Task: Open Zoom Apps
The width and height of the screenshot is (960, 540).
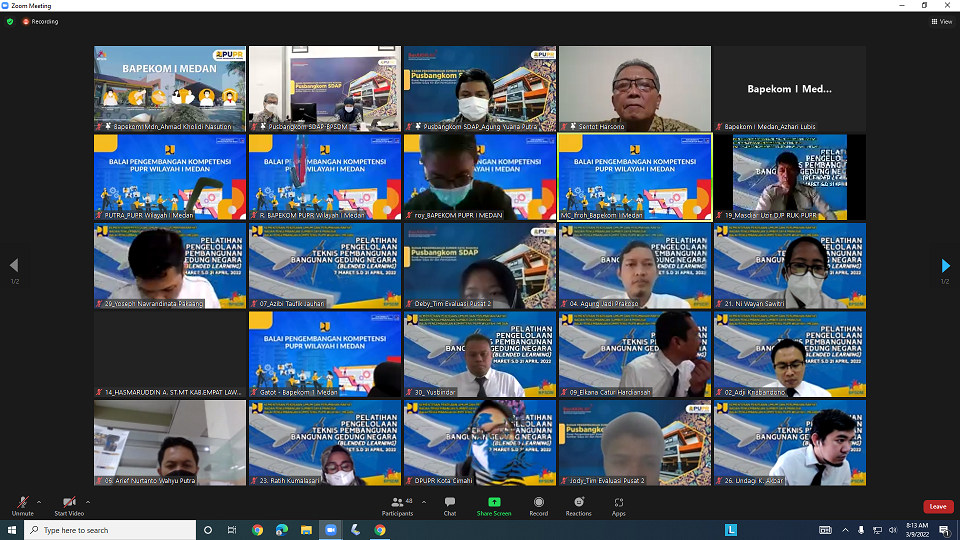Action: (x=618, y=506)
